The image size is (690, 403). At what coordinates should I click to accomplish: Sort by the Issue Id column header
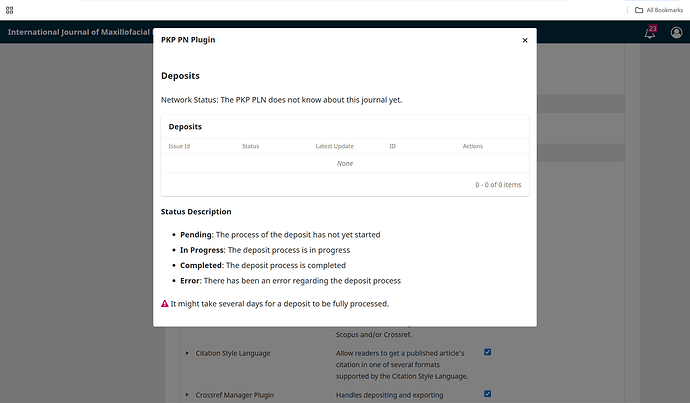pyautogui.click(x=179, y=147)
